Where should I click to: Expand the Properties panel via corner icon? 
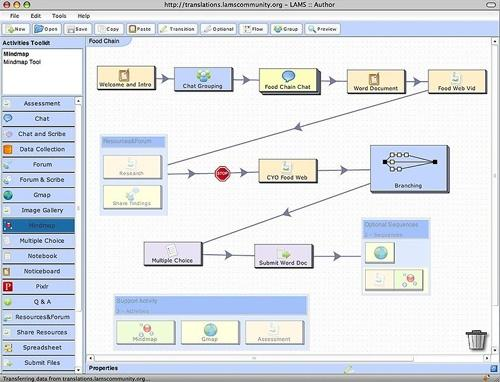pyautogui.click(x=494, y=368)
